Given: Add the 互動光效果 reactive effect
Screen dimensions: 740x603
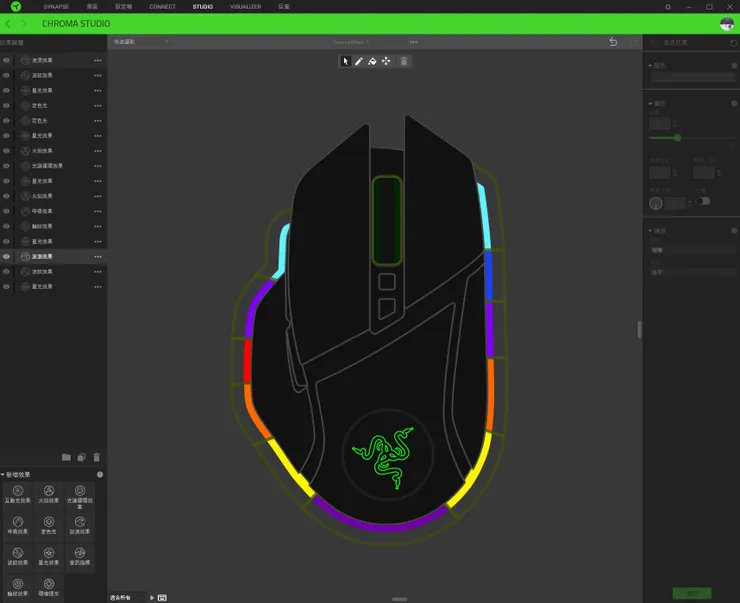Looking at the screenshot, I should point(18,494).
